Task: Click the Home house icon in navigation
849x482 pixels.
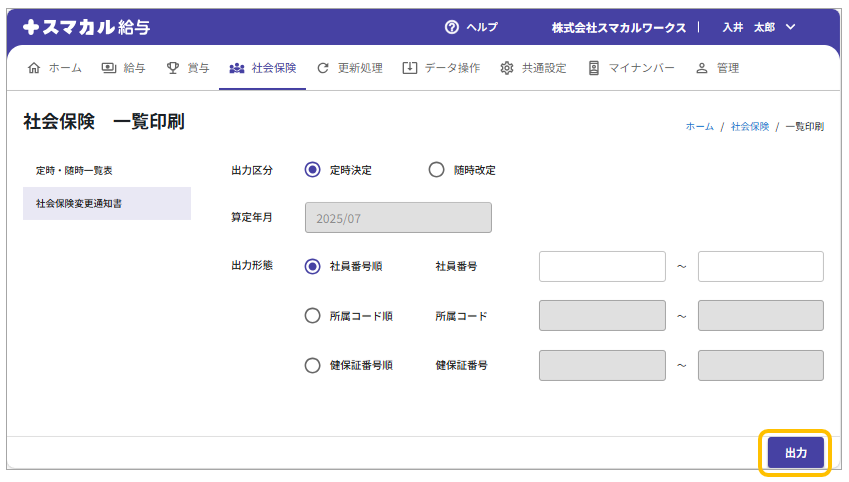Action: click(x=35, y=68)
